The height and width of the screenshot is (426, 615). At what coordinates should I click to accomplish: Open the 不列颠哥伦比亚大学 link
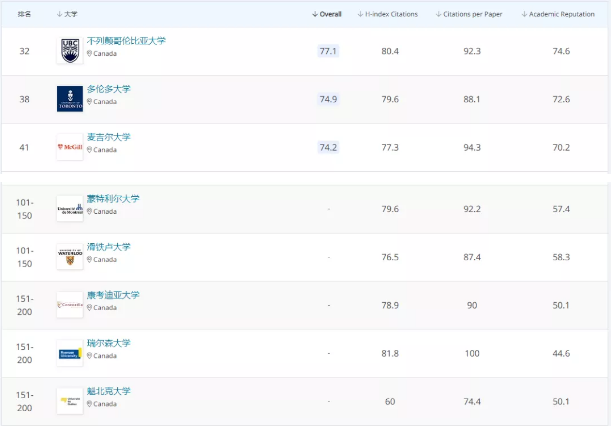[126, 41]
